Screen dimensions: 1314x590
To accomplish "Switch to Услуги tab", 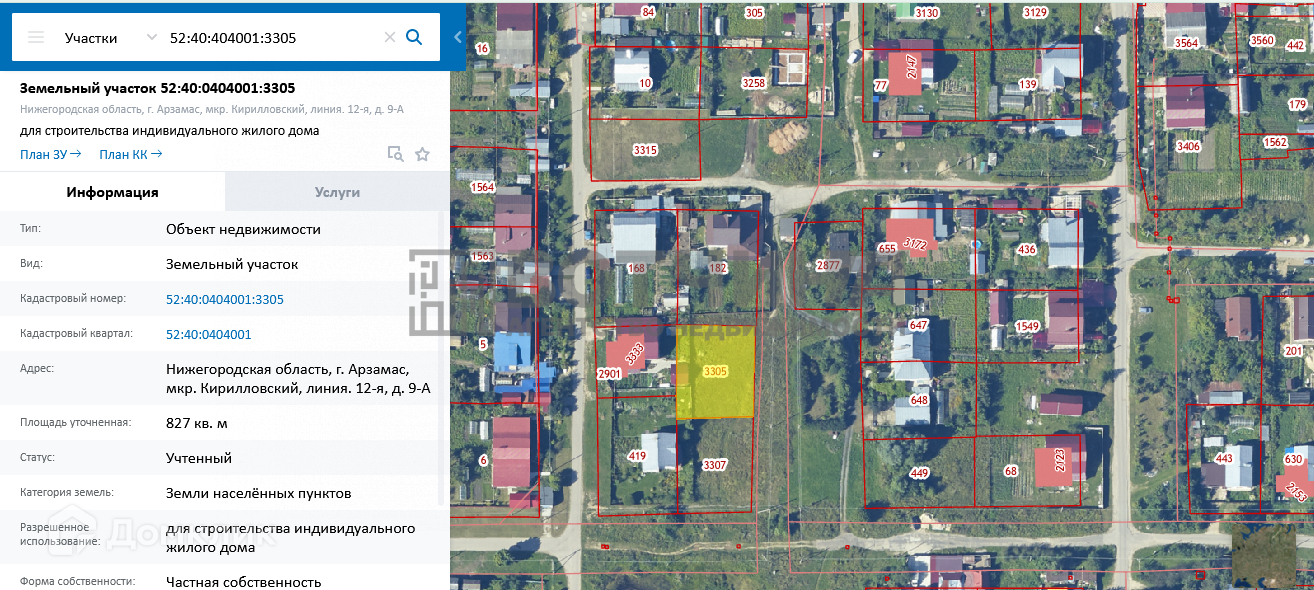I will pyautogui.click(x=337, y=192).
